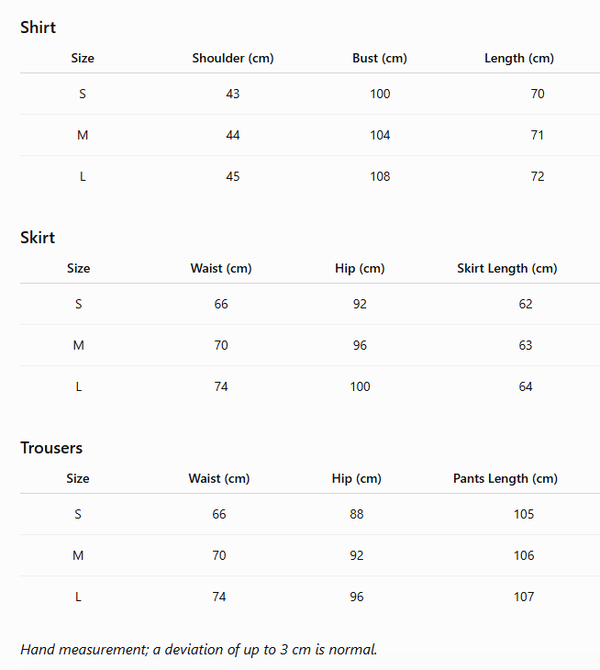Click the Pants Length (cm) header
The image size is (600, 670).
click(505, 479)
